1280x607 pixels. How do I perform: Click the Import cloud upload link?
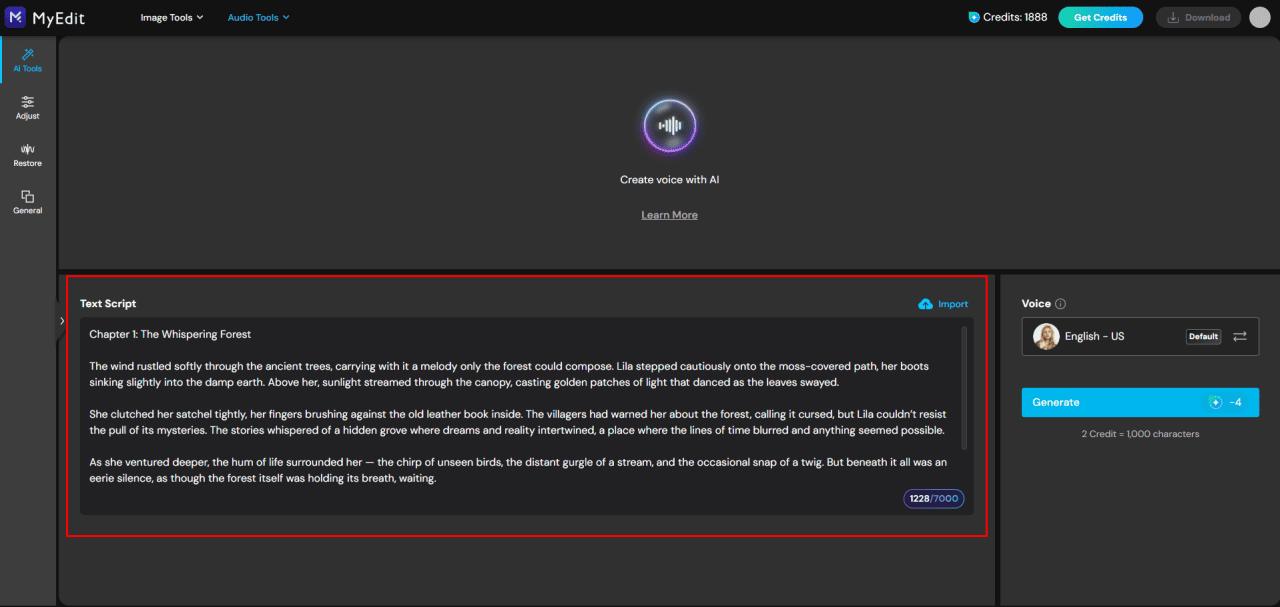943,304
